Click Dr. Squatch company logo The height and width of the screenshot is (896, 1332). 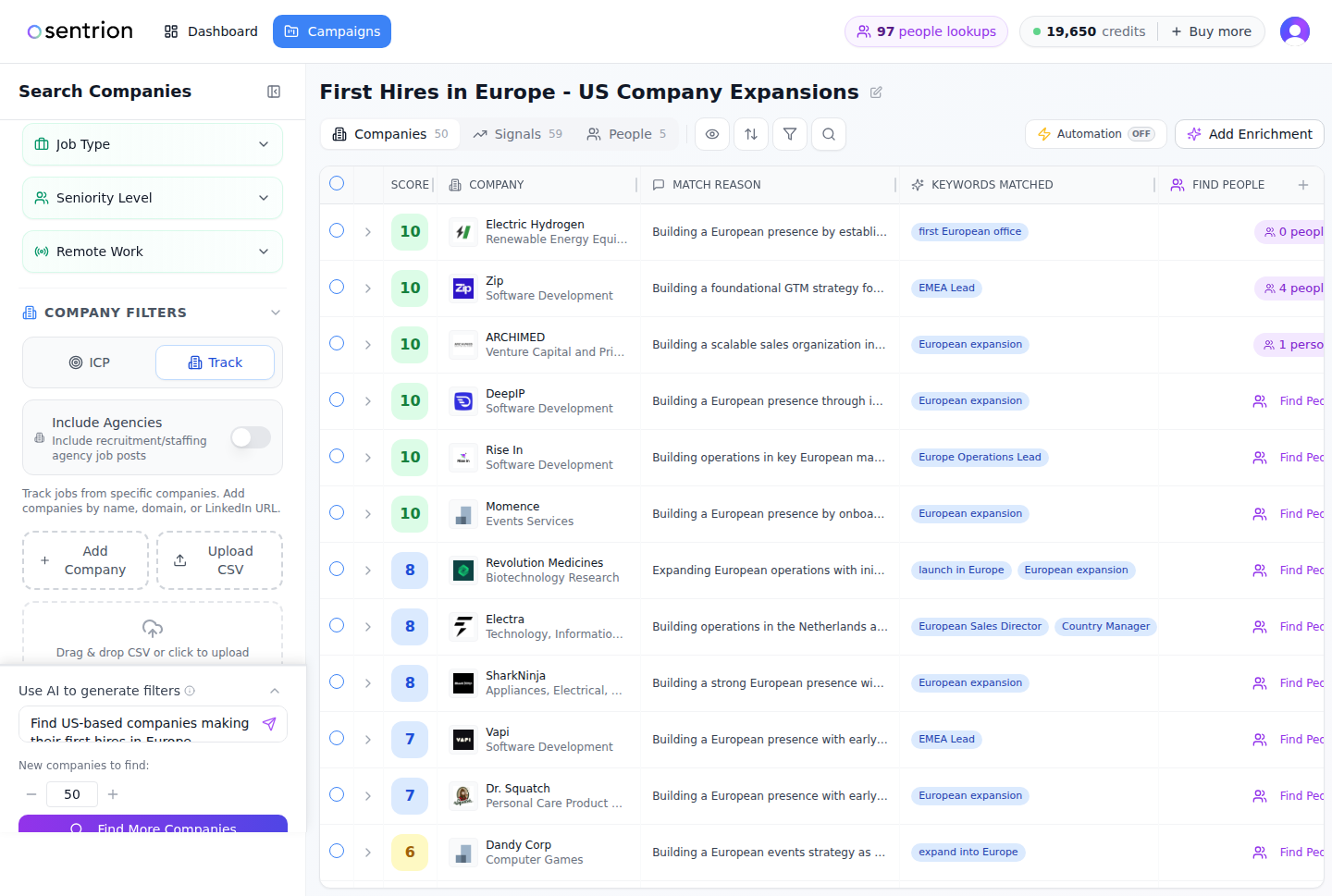(463, 796)
